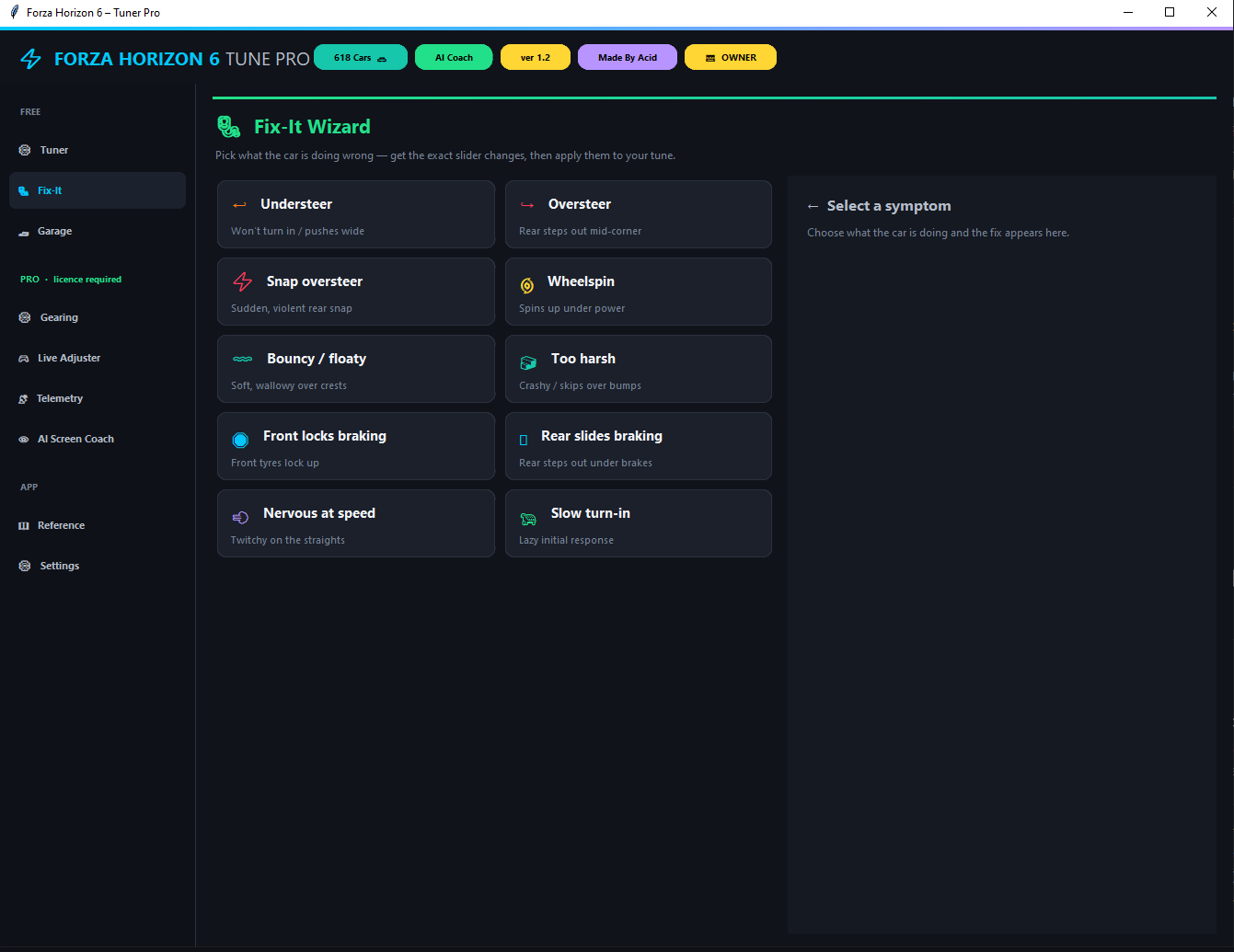The width and height of the screenshot is (1234, 952).
Task: Click the Too harsh card icon
Action: tap(528, 362)
